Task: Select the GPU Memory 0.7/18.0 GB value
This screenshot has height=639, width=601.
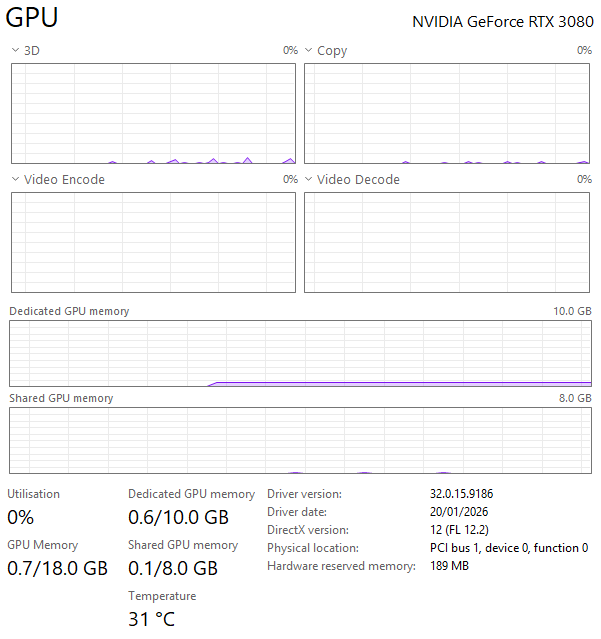Action: click(x=57, y=568)
